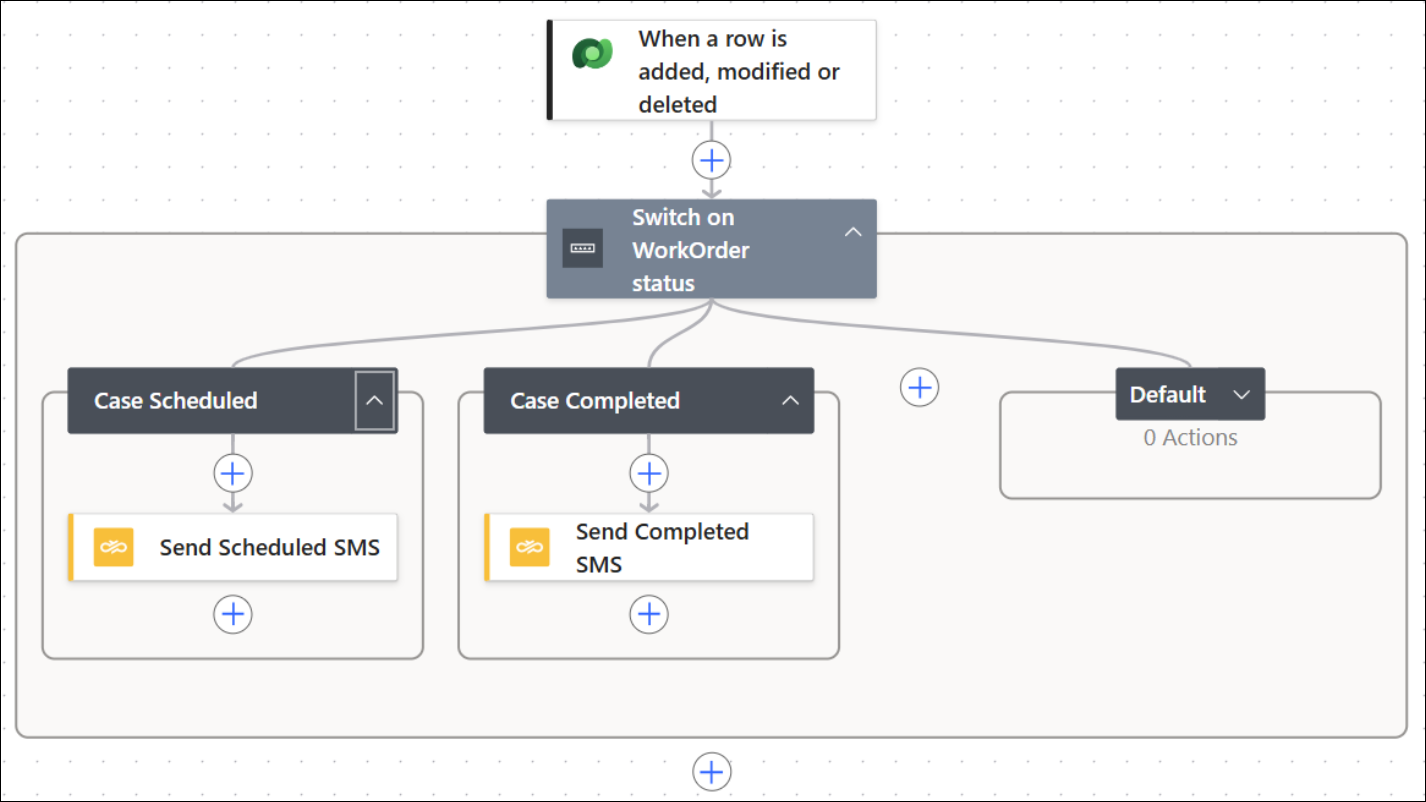Collapse the Case Scheduled branch
1426x802 pixels.
coord(375,401)
